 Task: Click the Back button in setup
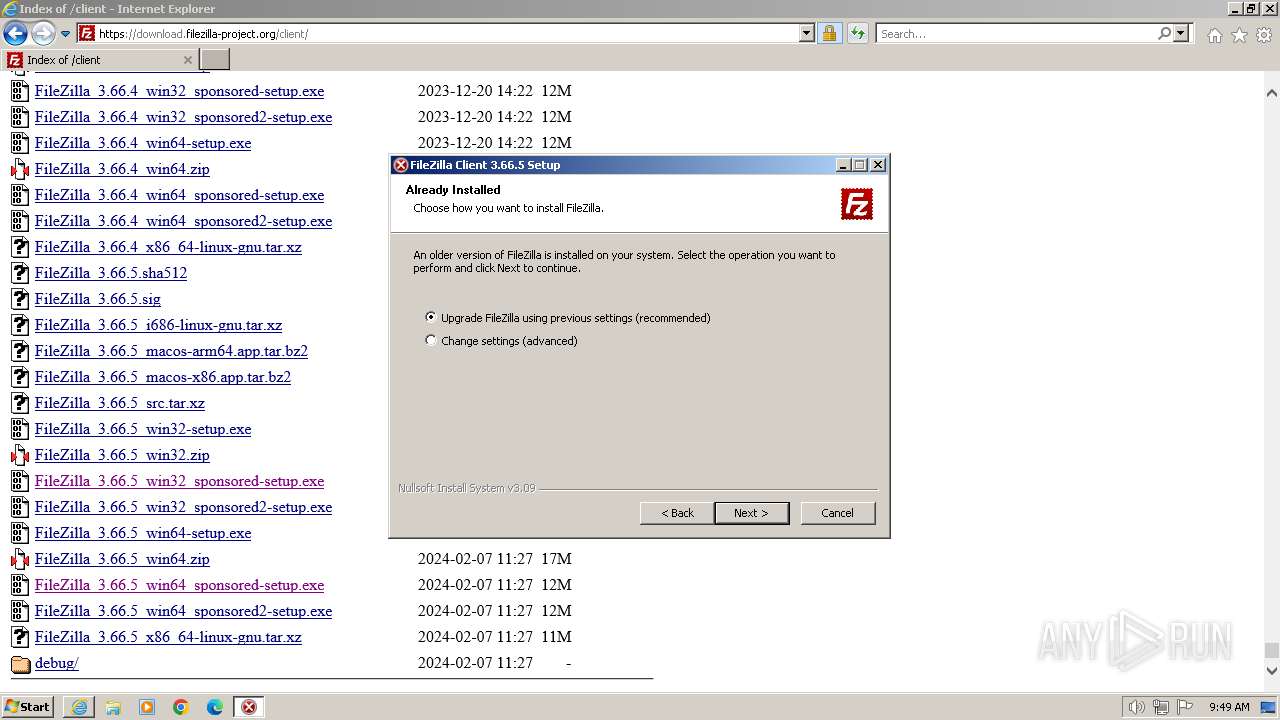677,513
